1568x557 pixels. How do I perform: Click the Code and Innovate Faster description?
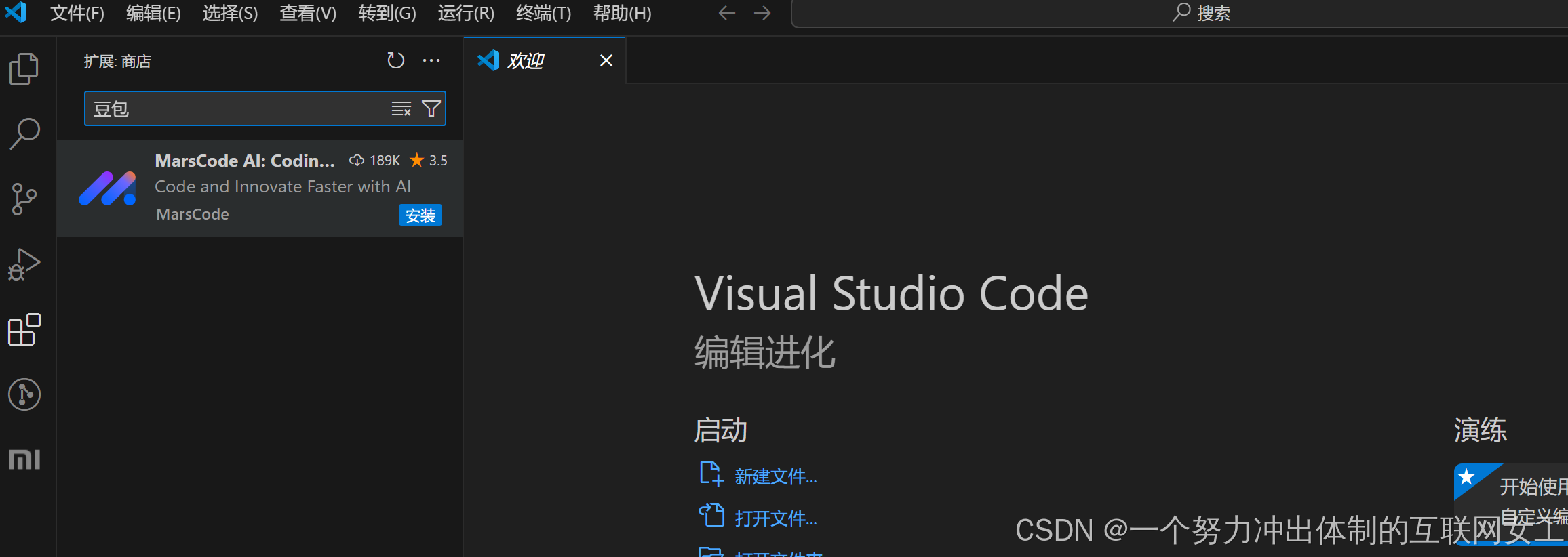coord(283,186)
